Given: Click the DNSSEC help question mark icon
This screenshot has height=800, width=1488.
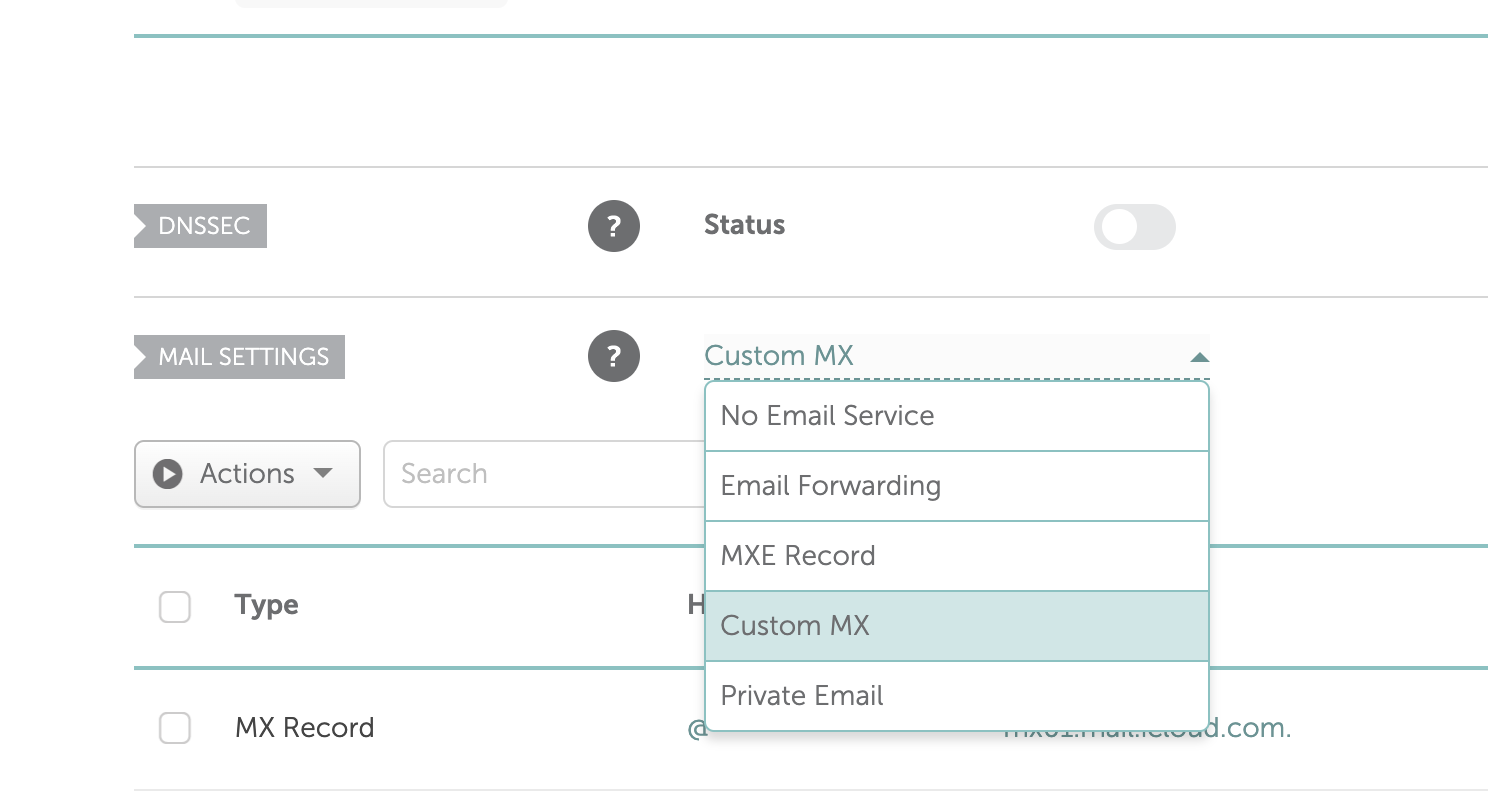Looking at the screenshot, I should 614,226.
